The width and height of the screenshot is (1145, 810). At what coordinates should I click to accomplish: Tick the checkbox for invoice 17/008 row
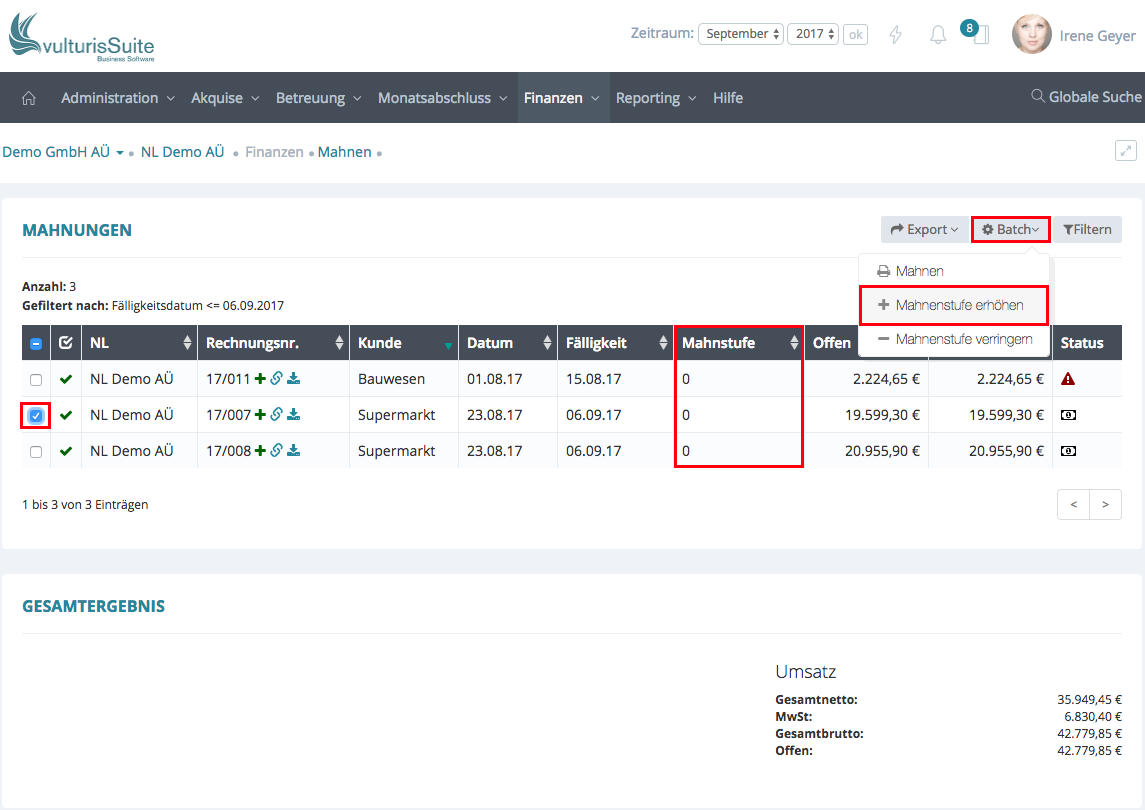[36, 452]
